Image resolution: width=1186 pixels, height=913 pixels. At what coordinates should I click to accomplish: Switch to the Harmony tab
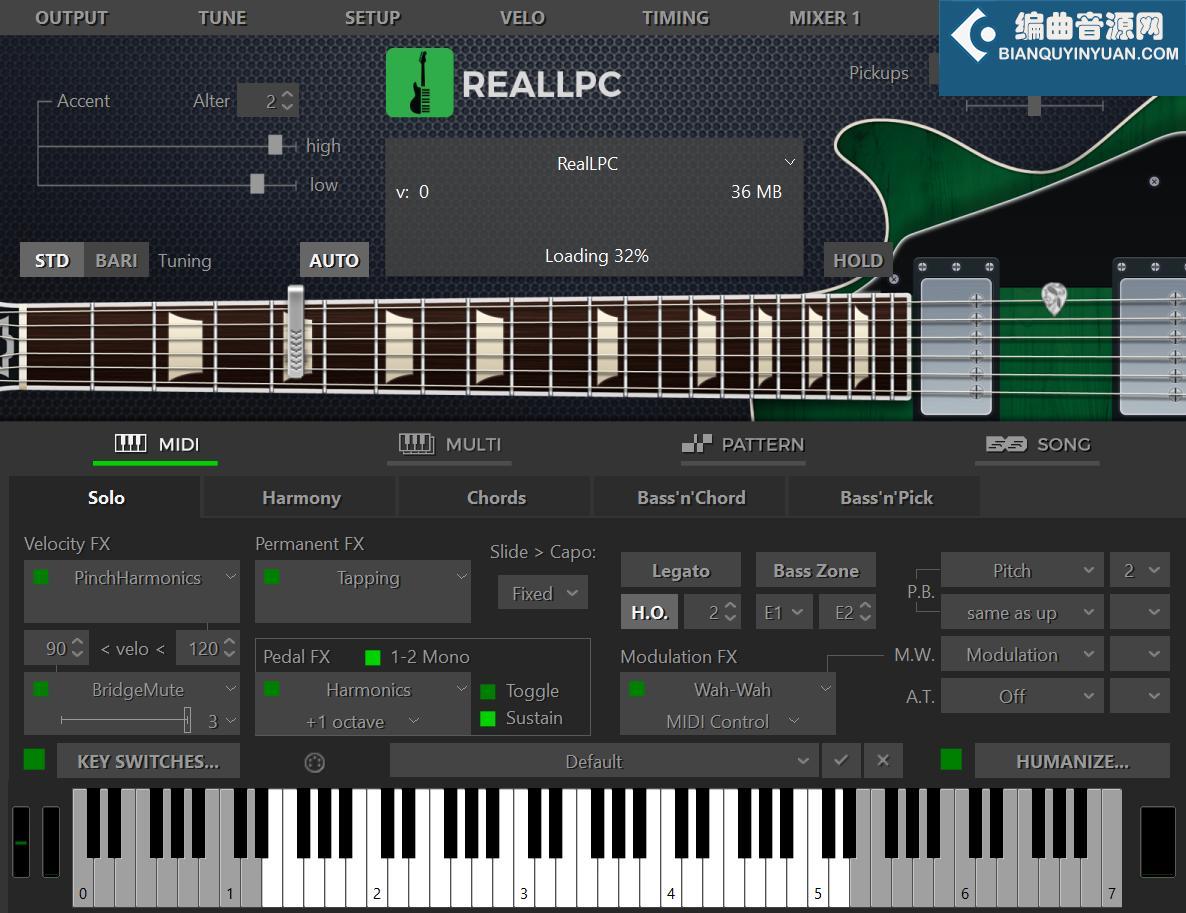click(x=301, y=498)
